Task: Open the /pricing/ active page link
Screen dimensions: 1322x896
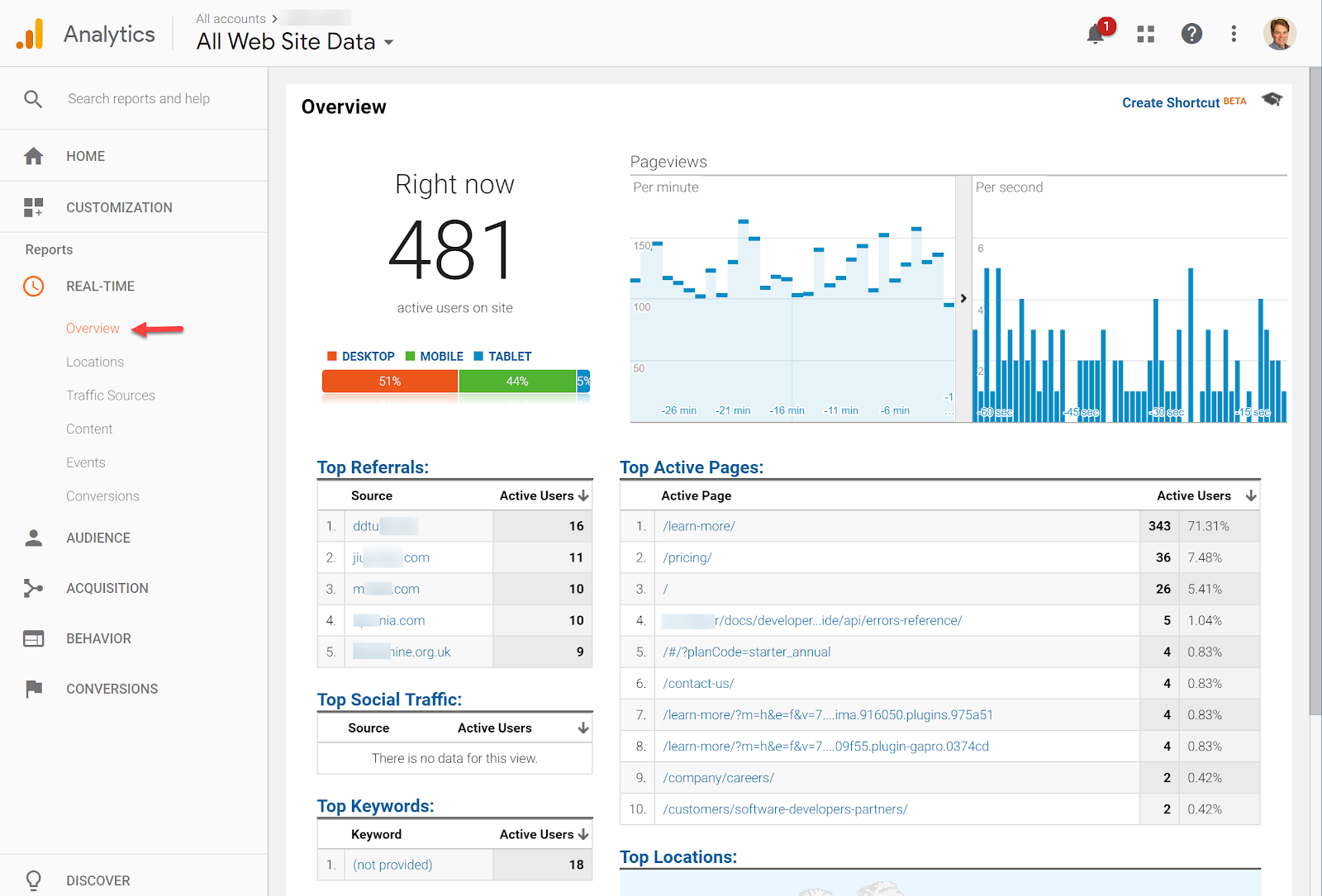Action: click(687, 557)
